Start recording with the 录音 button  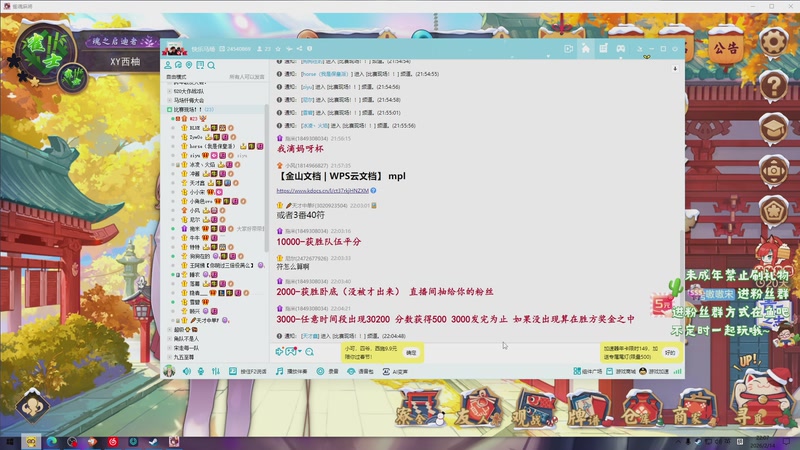pos(327,371)
